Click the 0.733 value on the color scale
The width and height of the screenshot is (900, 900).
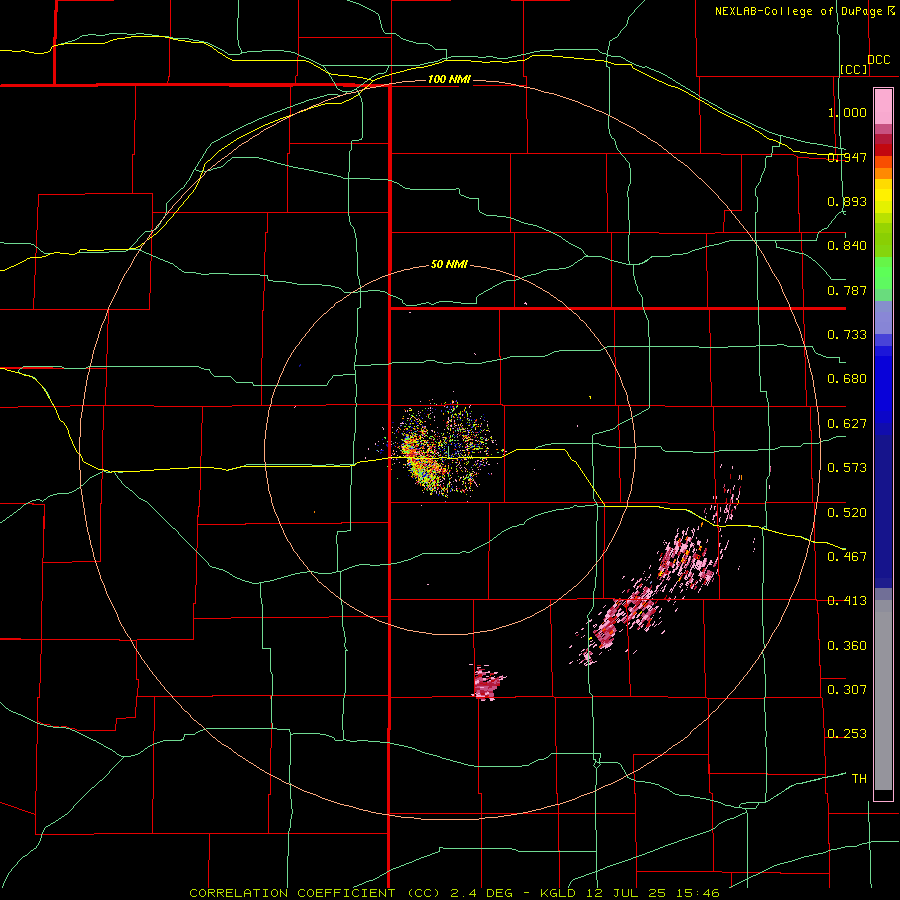click(x=847, y=335)
